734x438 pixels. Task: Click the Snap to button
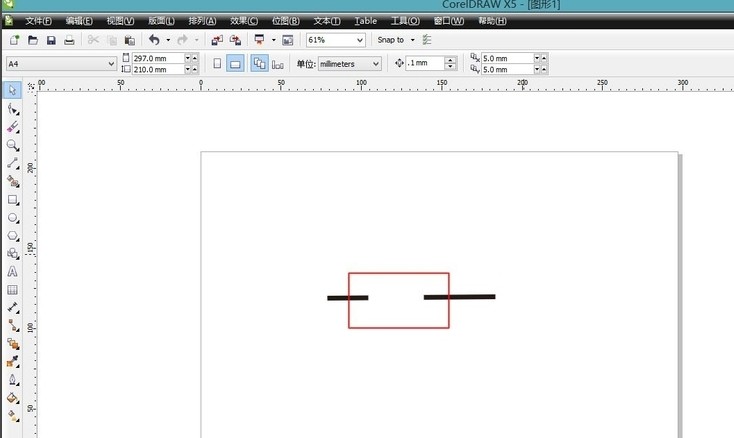tap(391, 40)
